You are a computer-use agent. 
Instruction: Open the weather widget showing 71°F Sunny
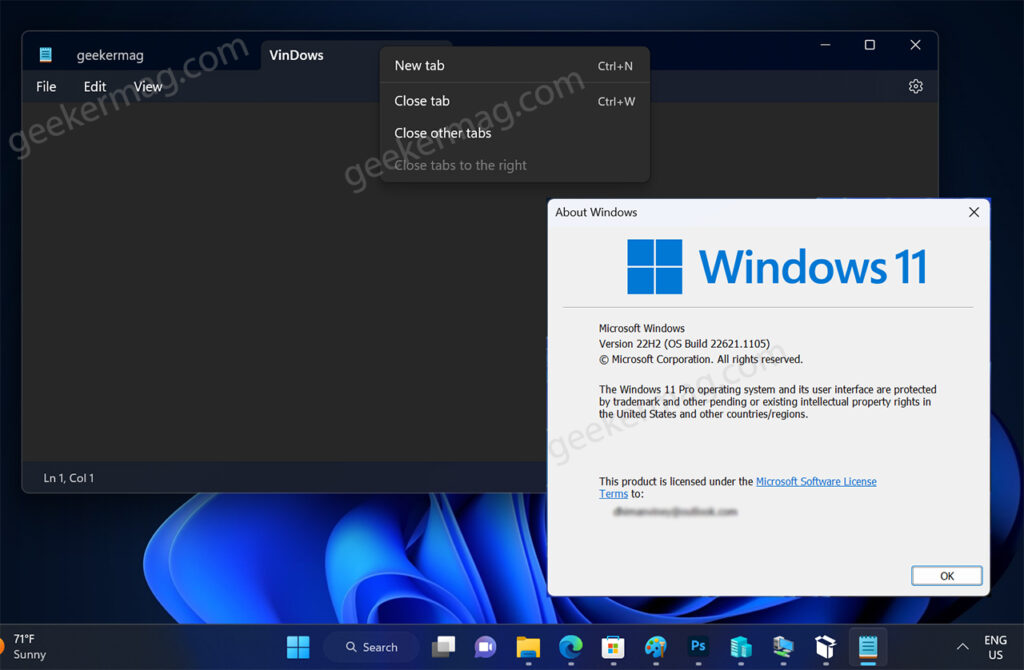[x=26, y=646]
